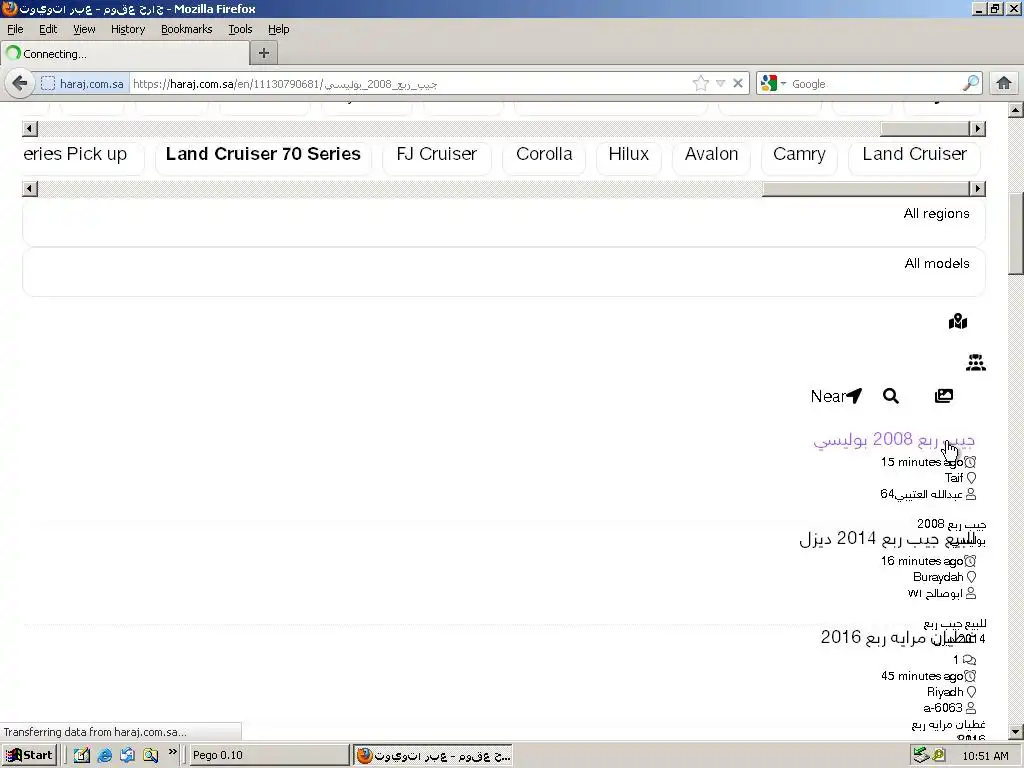Open the Outlook Express quick launch icon
The image size is (1024, 768).
point(127,755)
